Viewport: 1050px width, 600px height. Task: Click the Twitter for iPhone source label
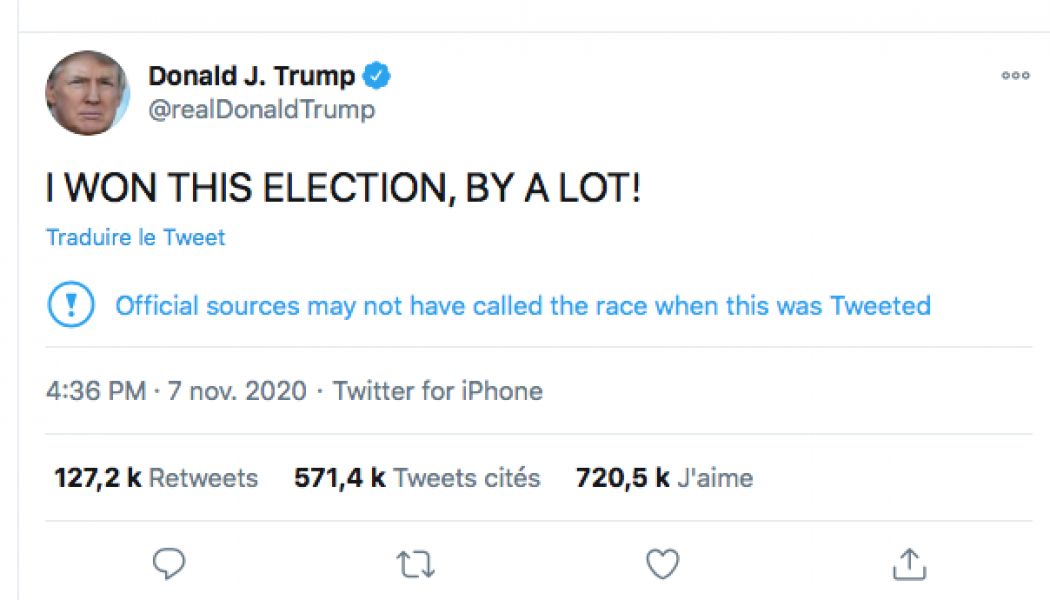pyautogui.click(x=437, y=391)
